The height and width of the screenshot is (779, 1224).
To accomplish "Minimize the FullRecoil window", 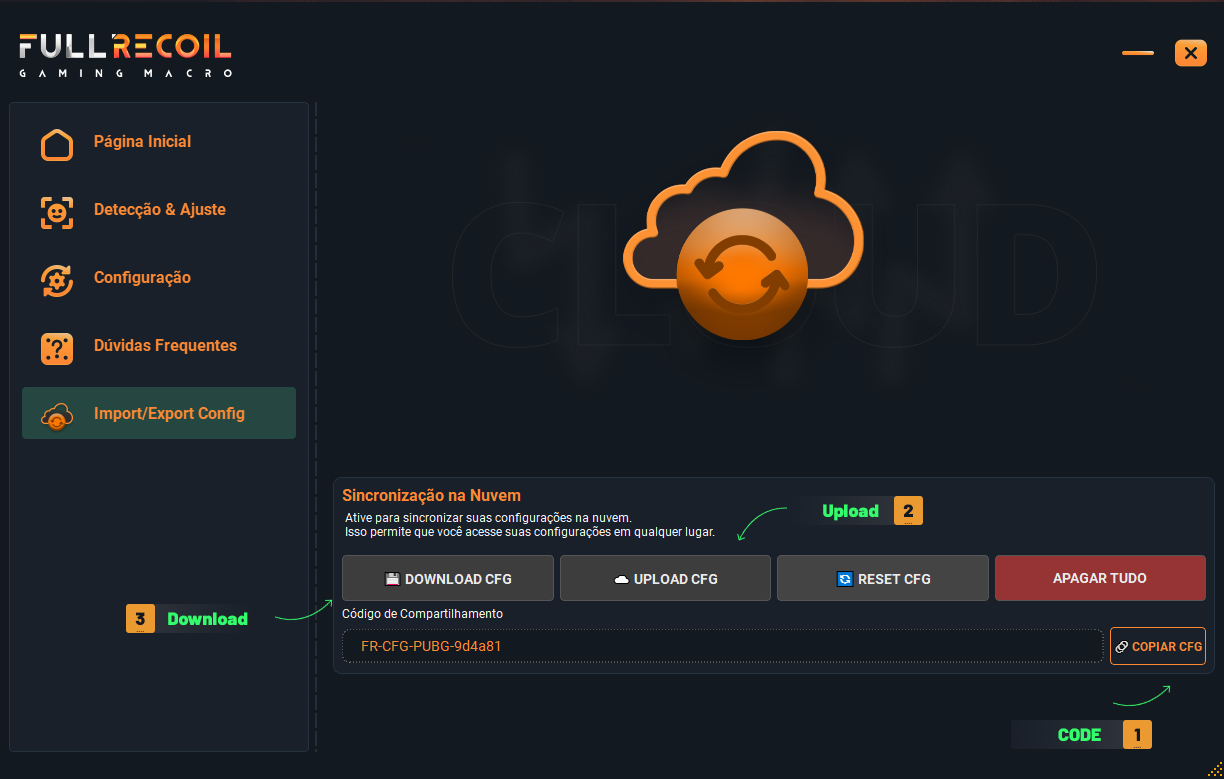I will pos(1138,53).
